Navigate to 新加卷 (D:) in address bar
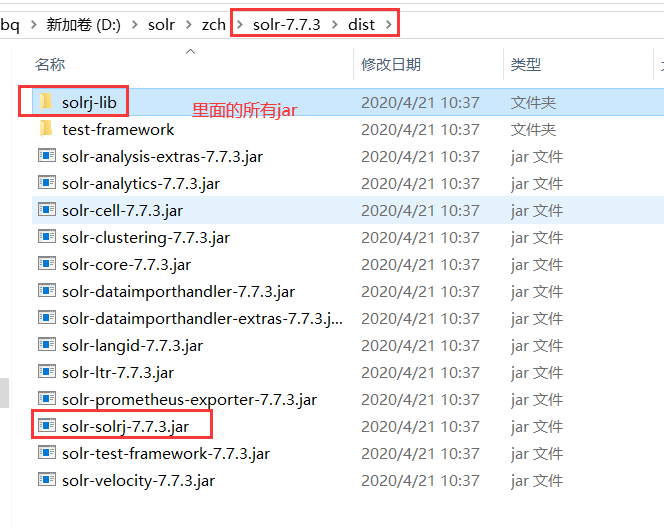The image size is (664, 528). [x=83, y=25]
